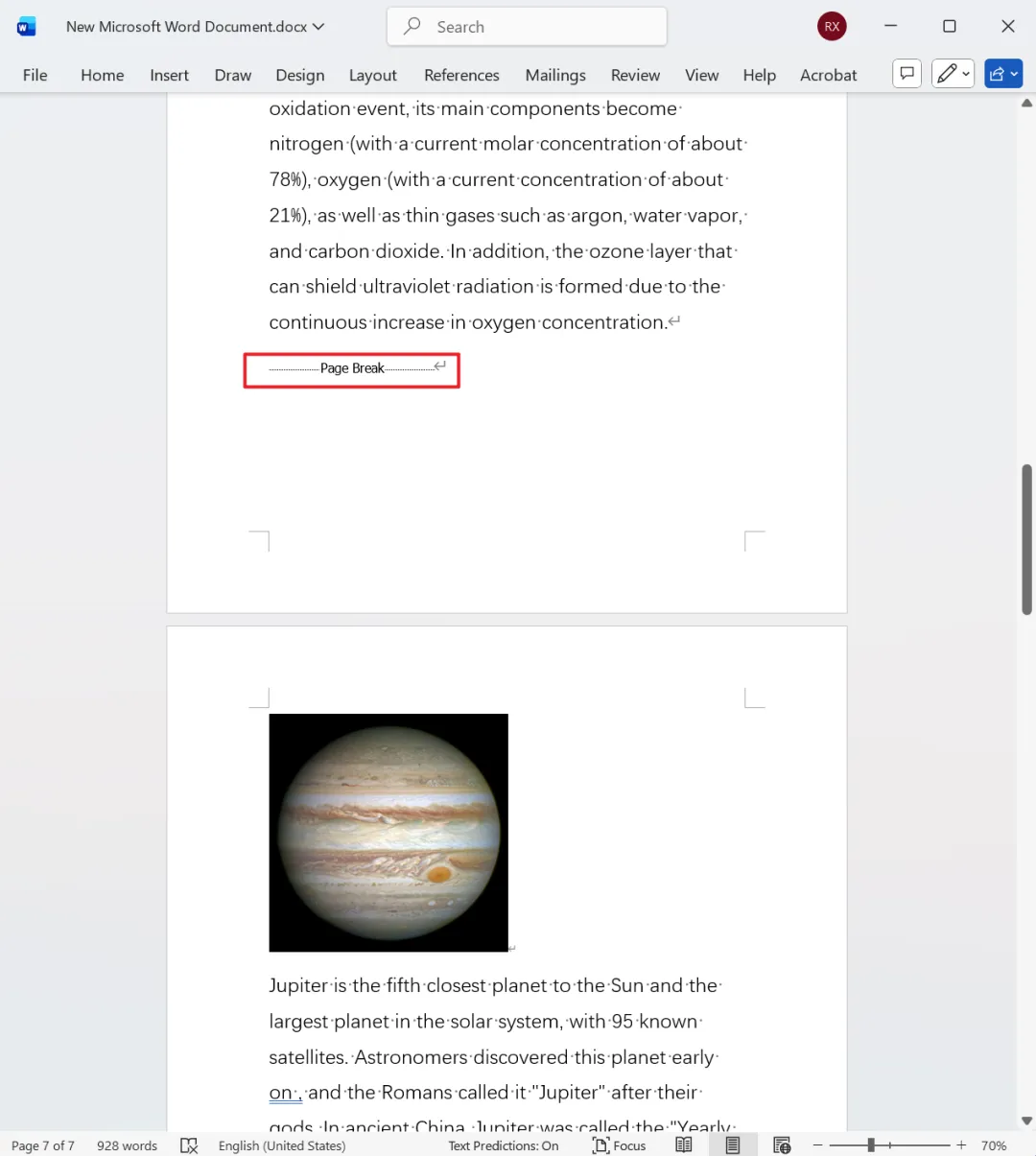Switch to Read Mode view
The height and width of the screenshot is (1156, 1036).
click(x=684, y=1145)
